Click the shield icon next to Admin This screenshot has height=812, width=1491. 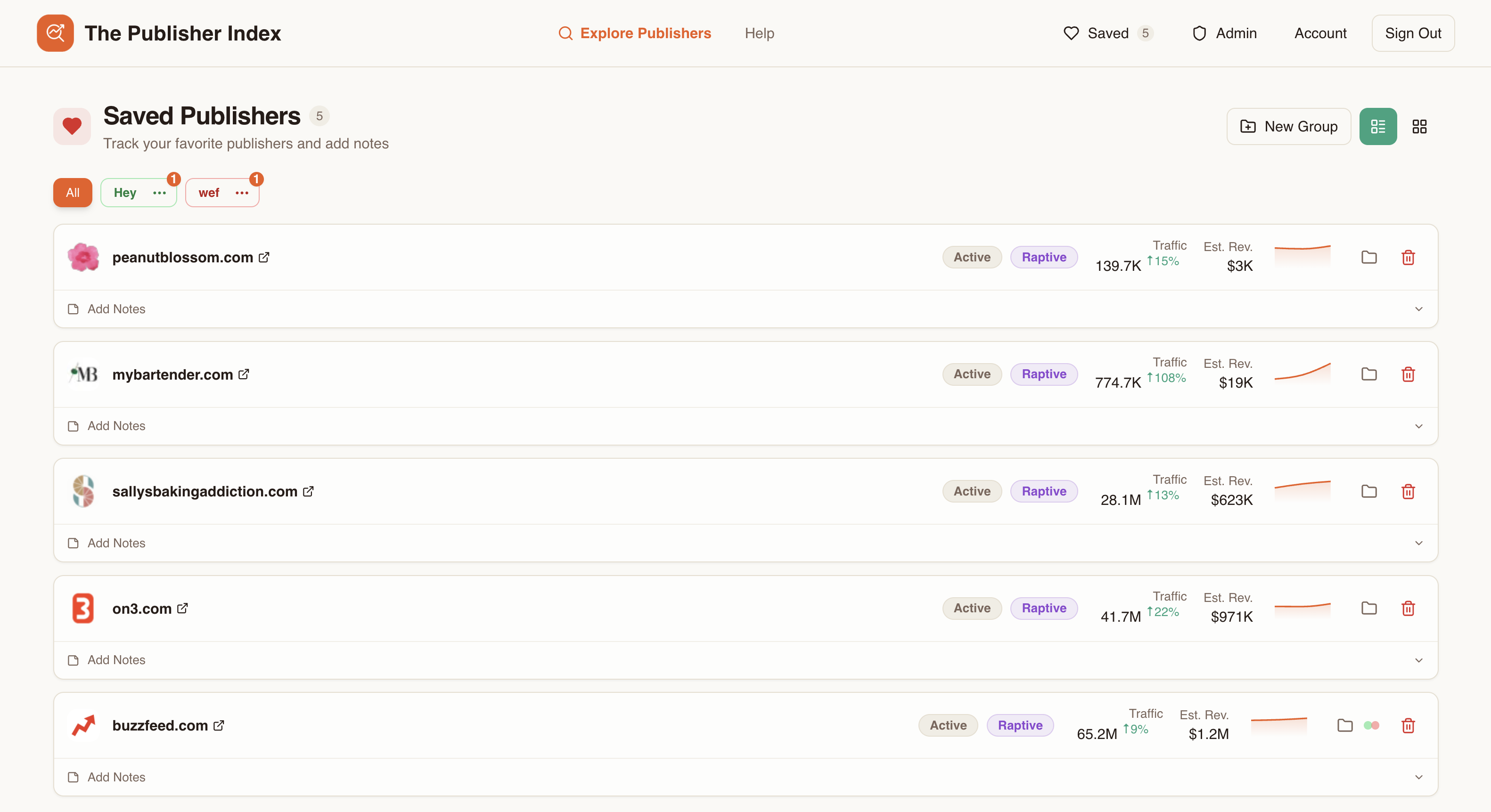point(1199,33)
